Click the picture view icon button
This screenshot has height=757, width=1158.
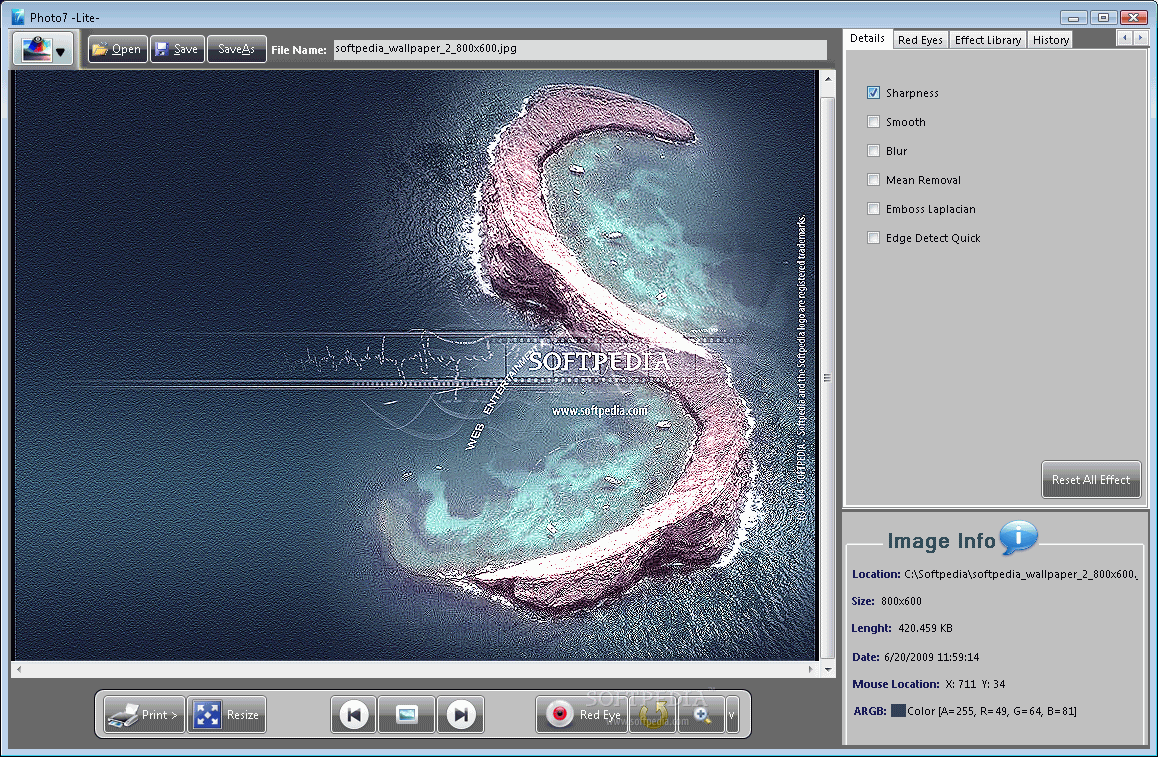click(406, 714)
